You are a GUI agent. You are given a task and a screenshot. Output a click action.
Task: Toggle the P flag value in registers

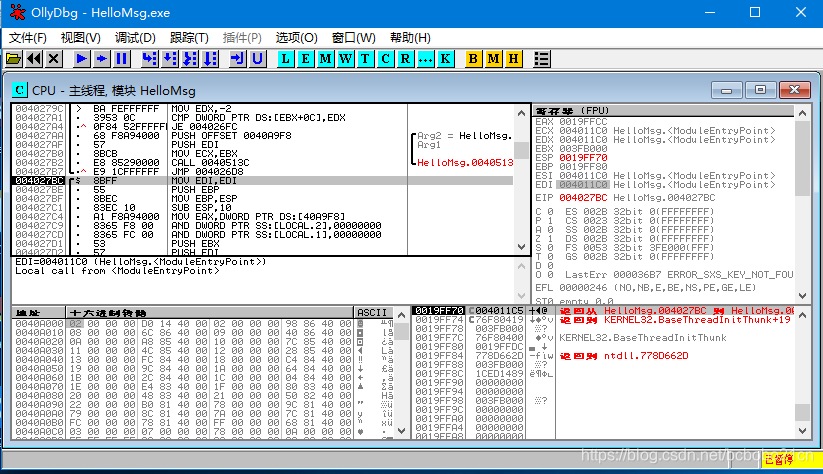(550, 220)
